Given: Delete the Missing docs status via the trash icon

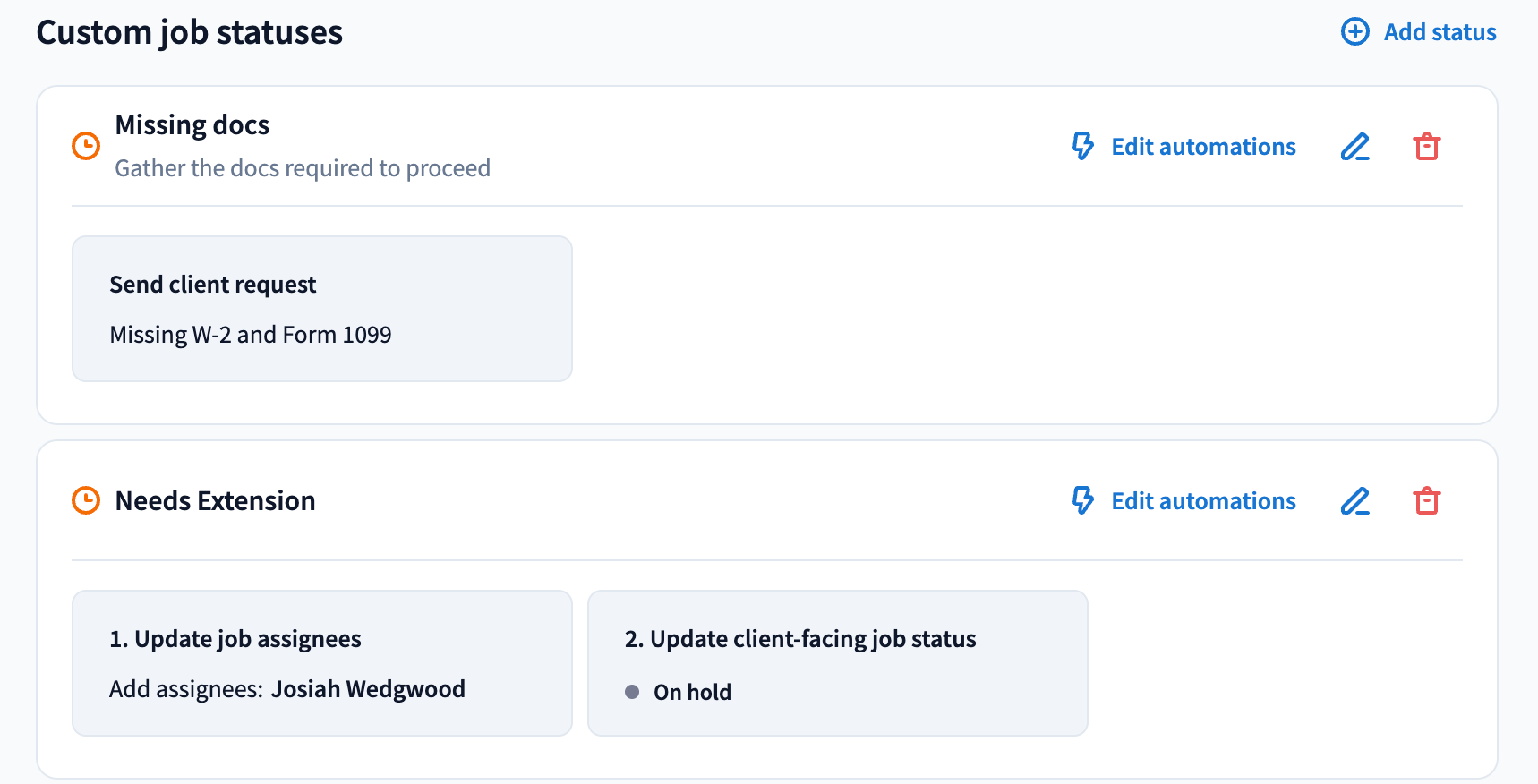Looking at the screenshot, I should tap(1426, 147).
